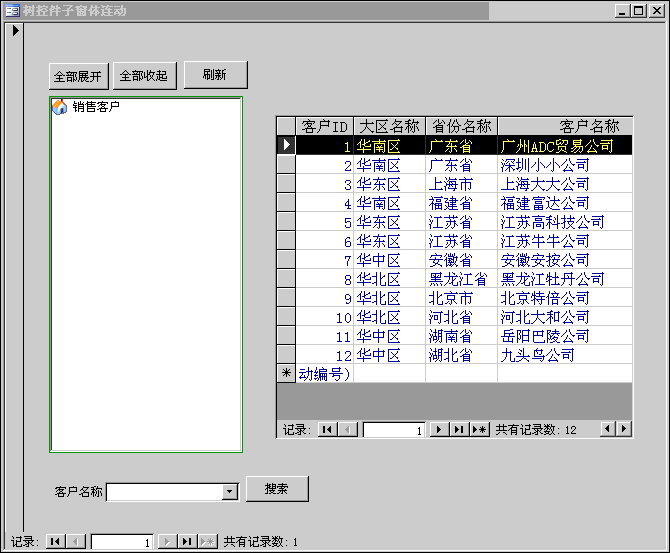Minimize the 树控件子窗体连动 window
This screenshot has height=553, width=670.
[x=622, y=11]
